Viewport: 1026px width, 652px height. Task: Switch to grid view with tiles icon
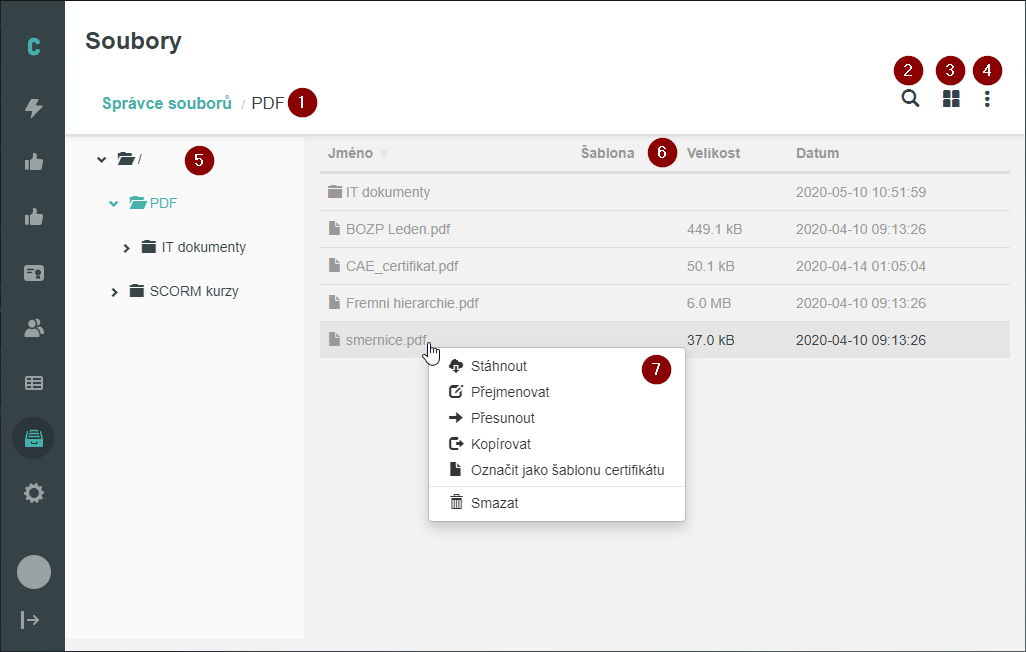949,99
